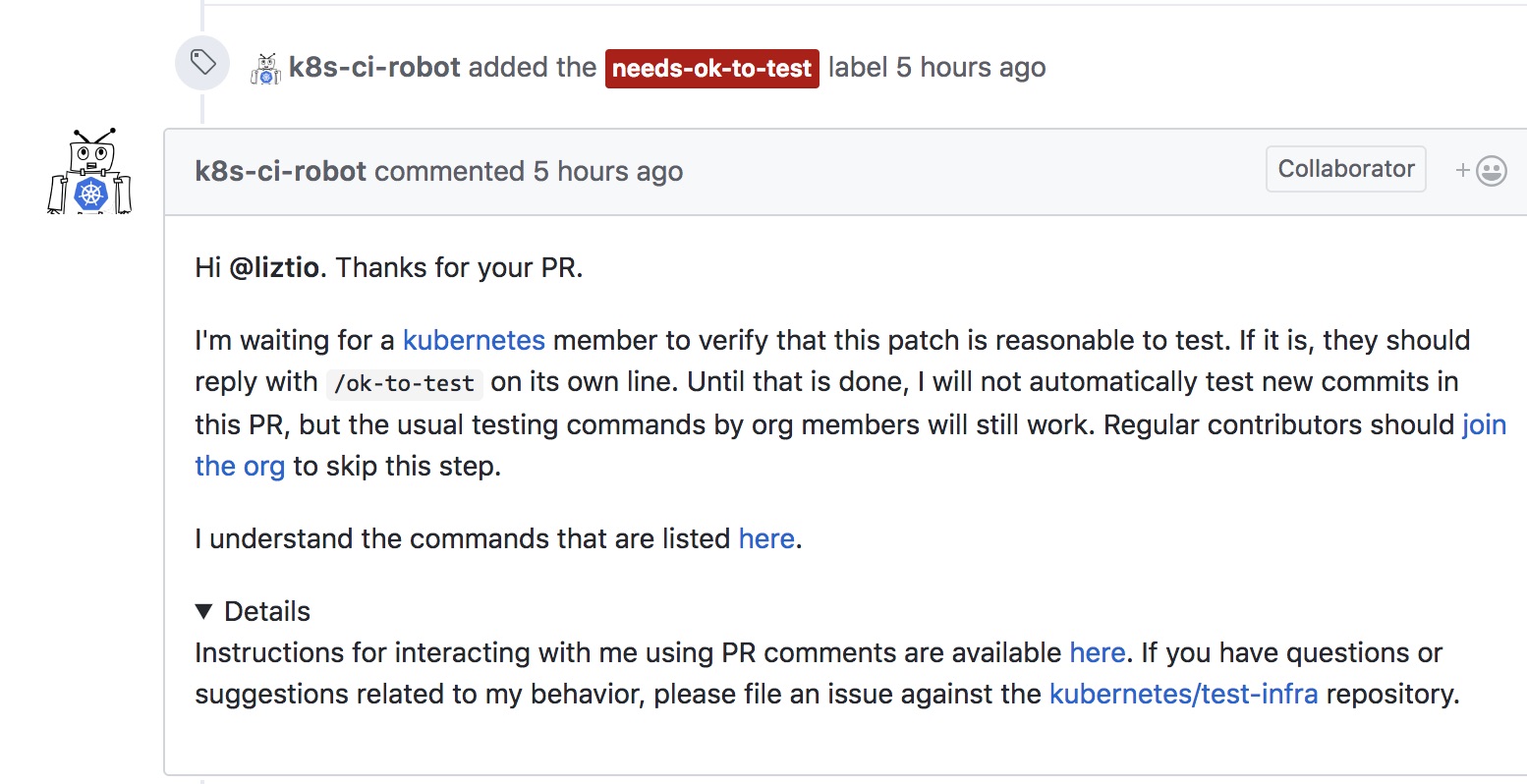Open the commands list via the here link

click(766, 538)
